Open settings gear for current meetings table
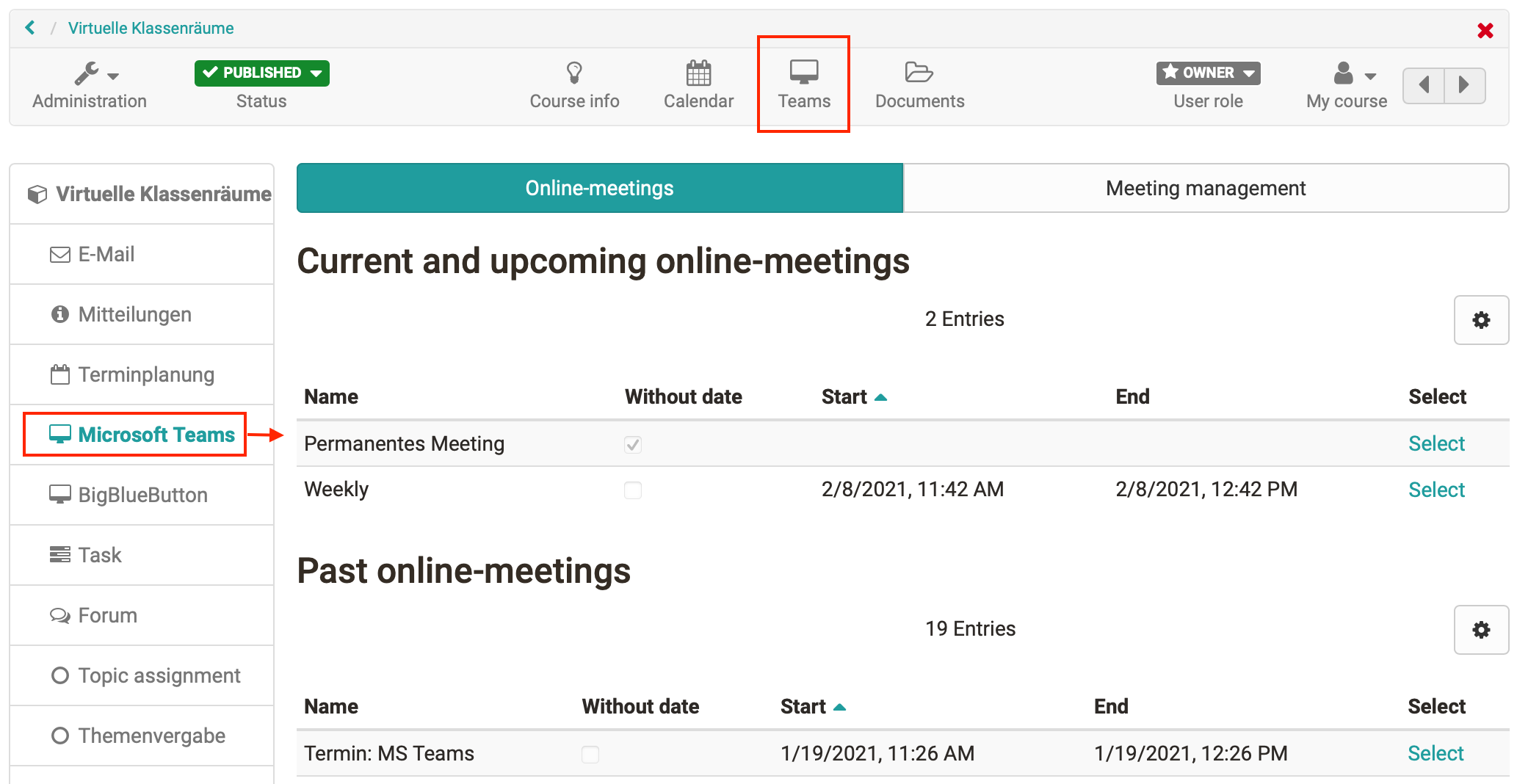The image size is (1517, 784). [1481, 320]
